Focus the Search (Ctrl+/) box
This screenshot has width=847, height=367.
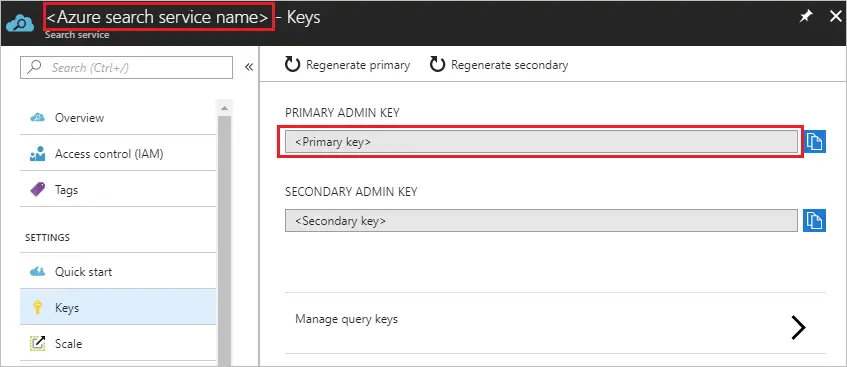[126, 68]
